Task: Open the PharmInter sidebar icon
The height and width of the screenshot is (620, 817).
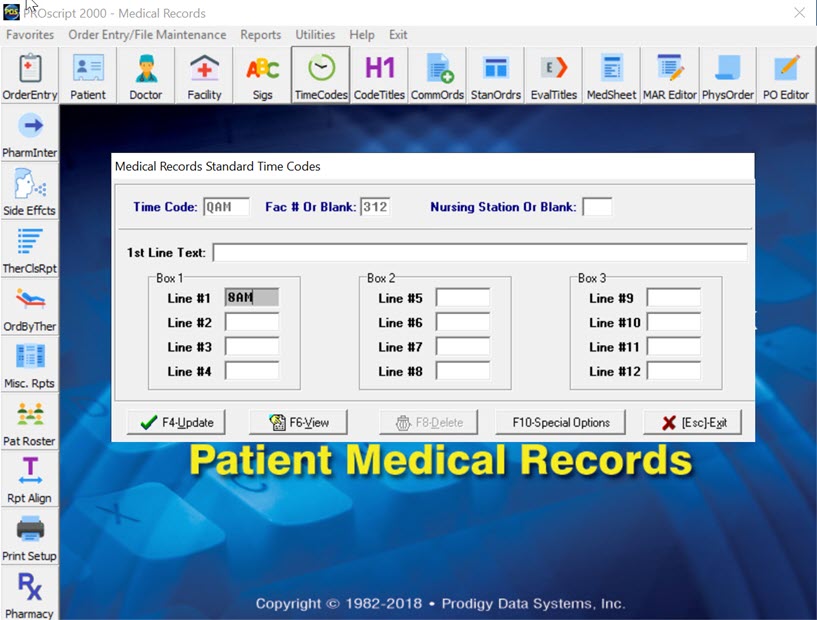Action: (29, 133)
